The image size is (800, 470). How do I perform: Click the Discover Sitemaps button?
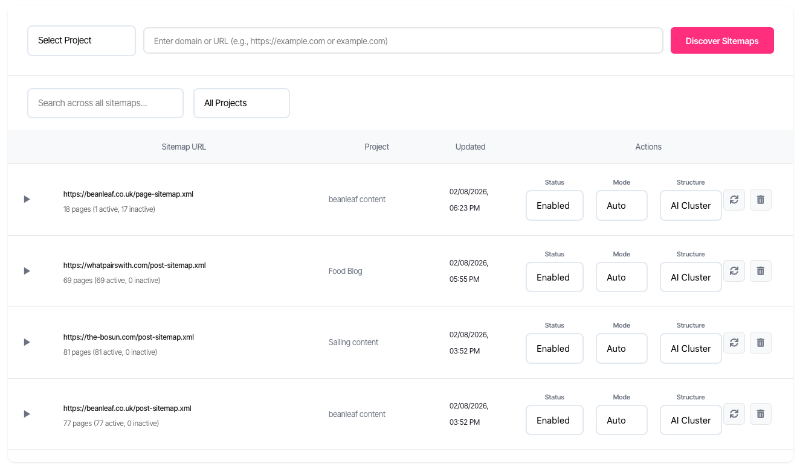click(722, 41)
